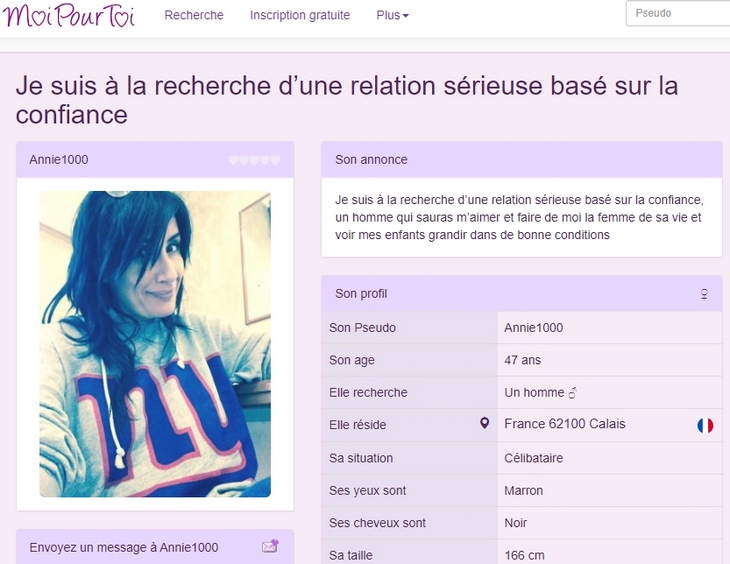730x564 pixels.
Task: Open Annie1000's profile photo
Action: (x=155, y=344)
